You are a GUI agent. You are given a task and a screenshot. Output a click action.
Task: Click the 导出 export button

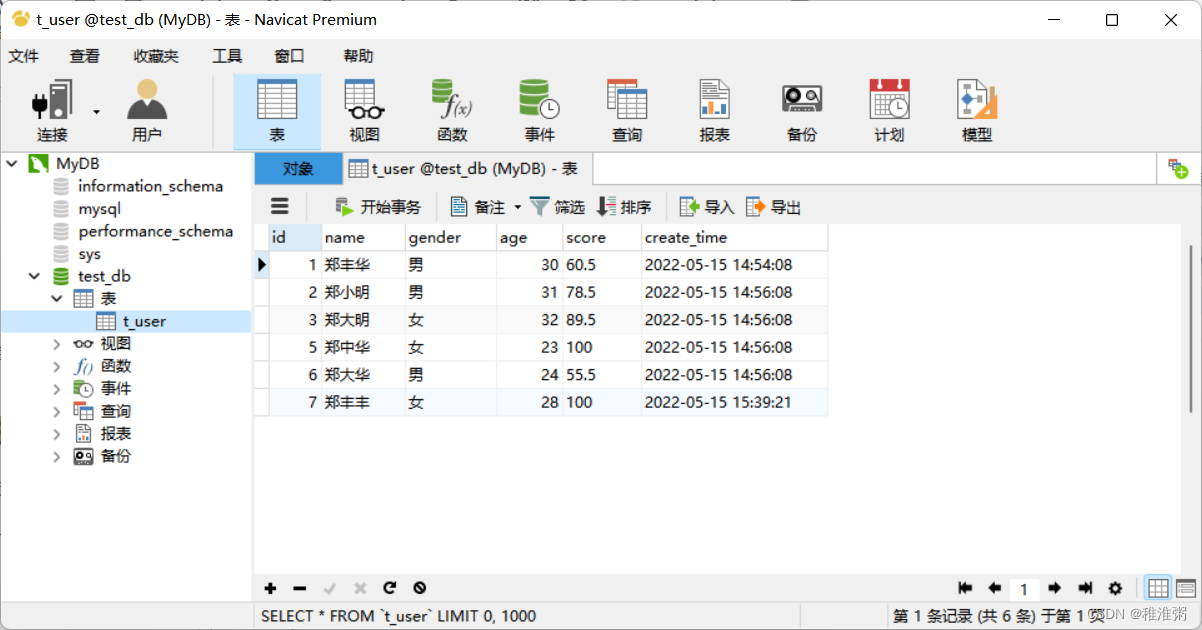[x=774, y=208]
